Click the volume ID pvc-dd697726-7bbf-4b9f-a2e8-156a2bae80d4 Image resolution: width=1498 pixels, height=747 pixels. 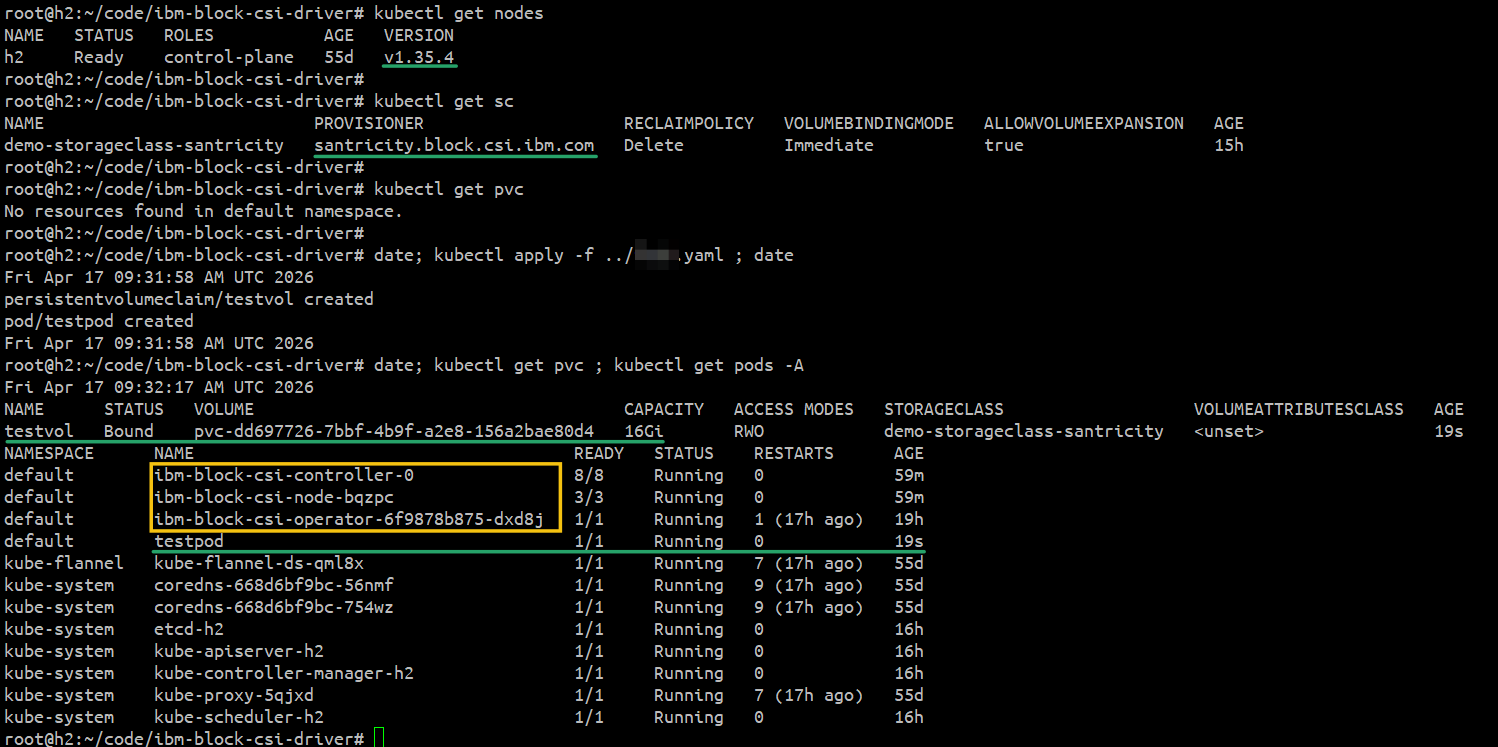click(394, 431)
